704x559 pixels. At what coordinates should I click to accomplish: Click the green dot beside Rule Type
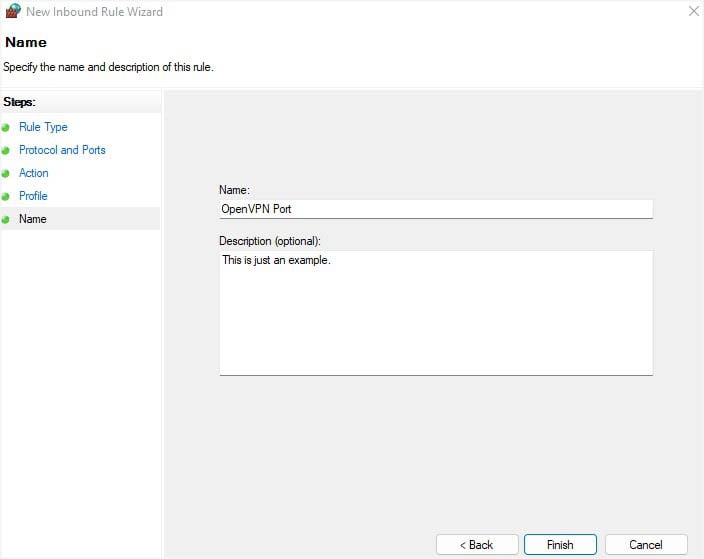click(x=6, y=127)
